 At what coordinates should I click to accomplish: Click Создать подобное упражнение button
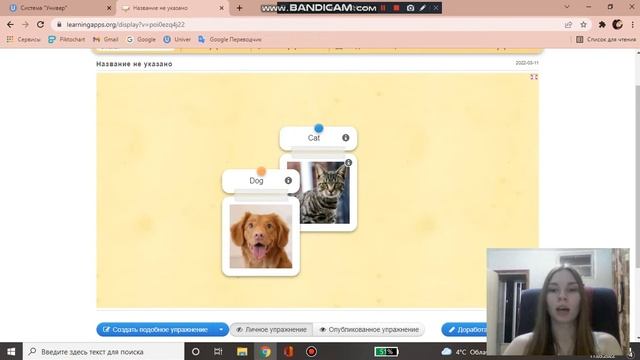tap(156, 329)
